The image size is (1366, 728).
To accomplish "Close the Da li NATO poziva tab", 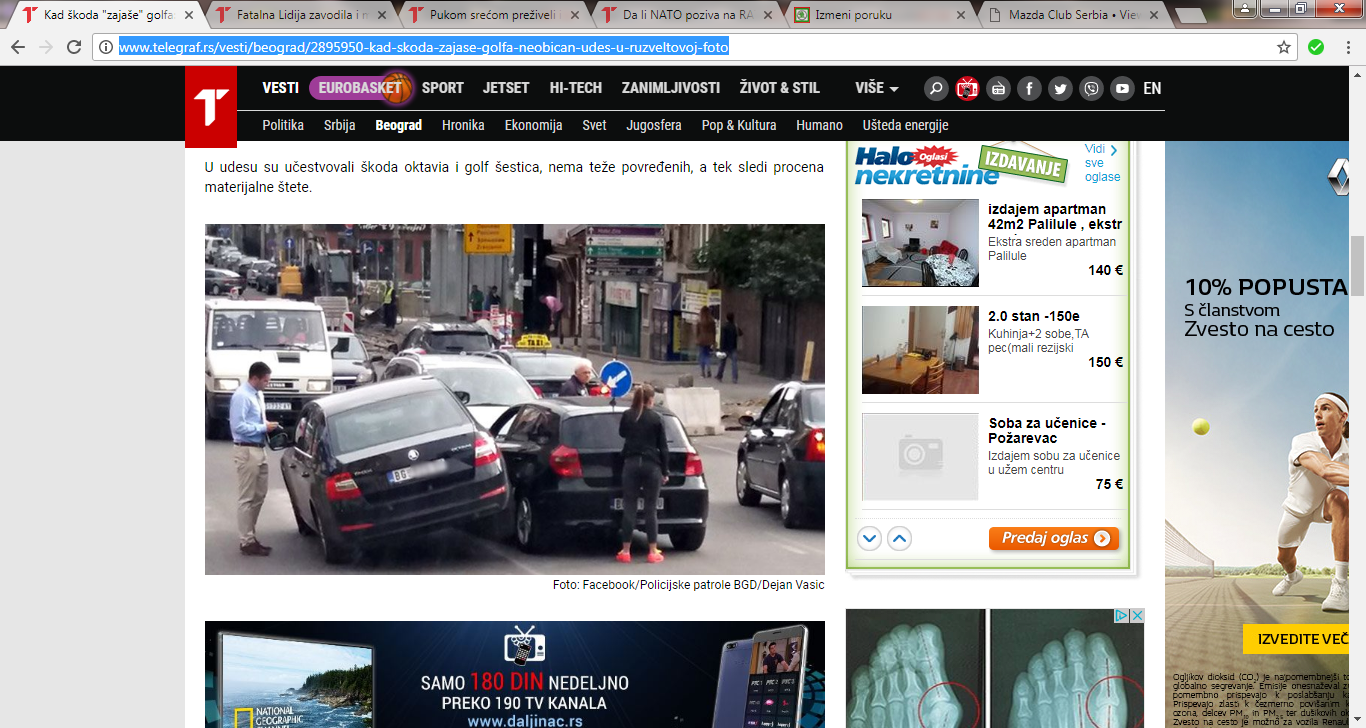I will click(x=769, y=16).
